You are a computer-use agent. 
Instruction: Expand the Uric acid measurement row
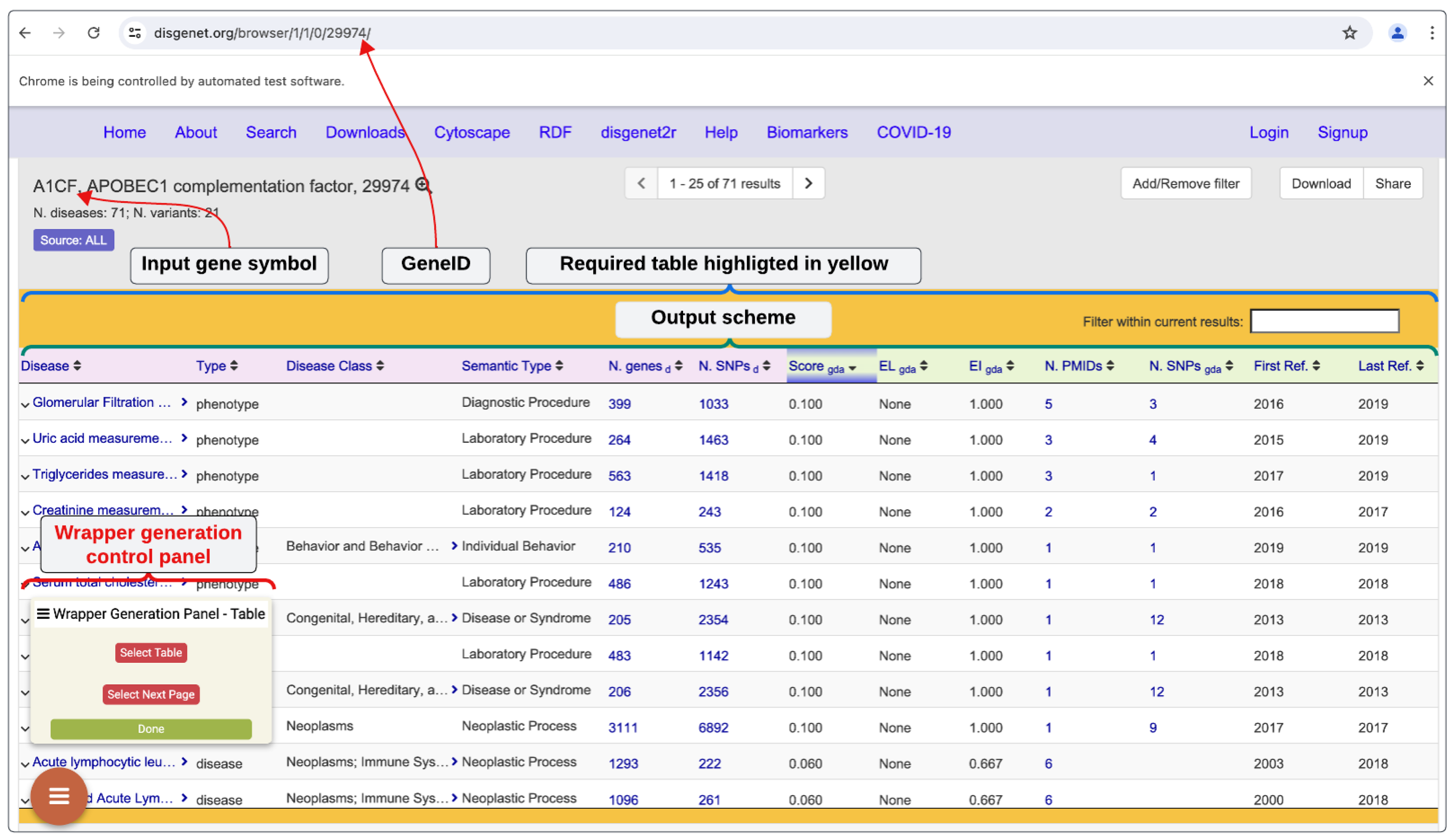coord(25,441)
